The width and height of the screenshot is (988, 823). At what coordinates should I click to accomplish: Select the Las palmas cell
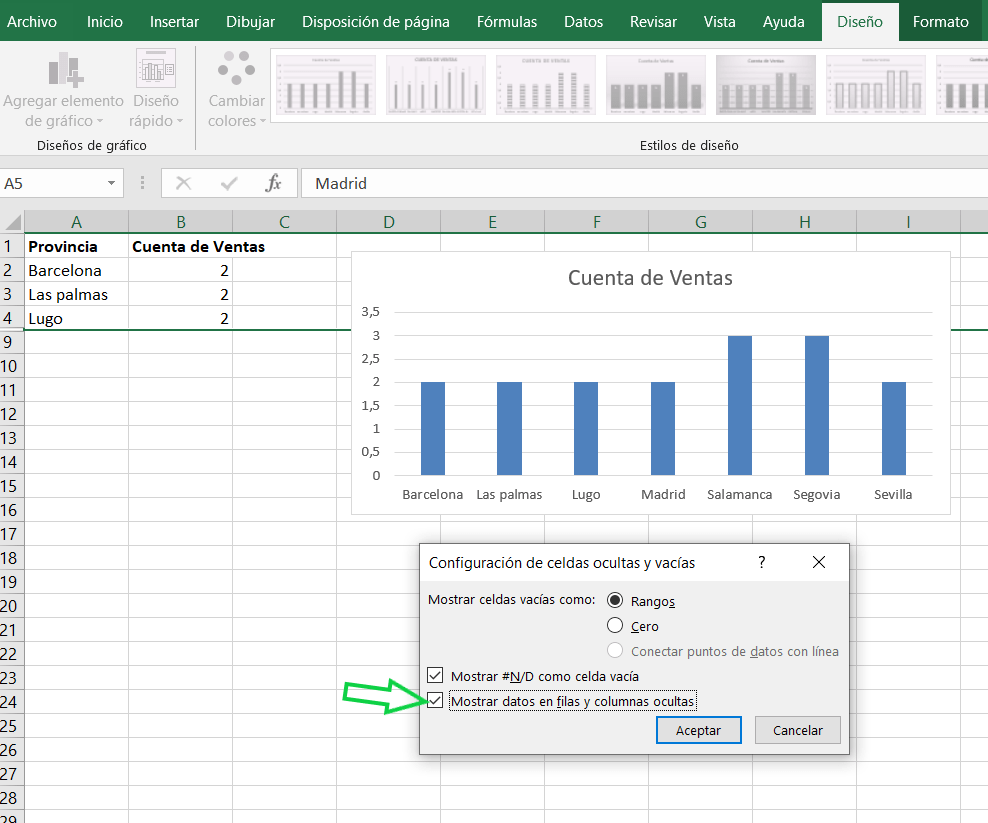(x=76, y=294)
